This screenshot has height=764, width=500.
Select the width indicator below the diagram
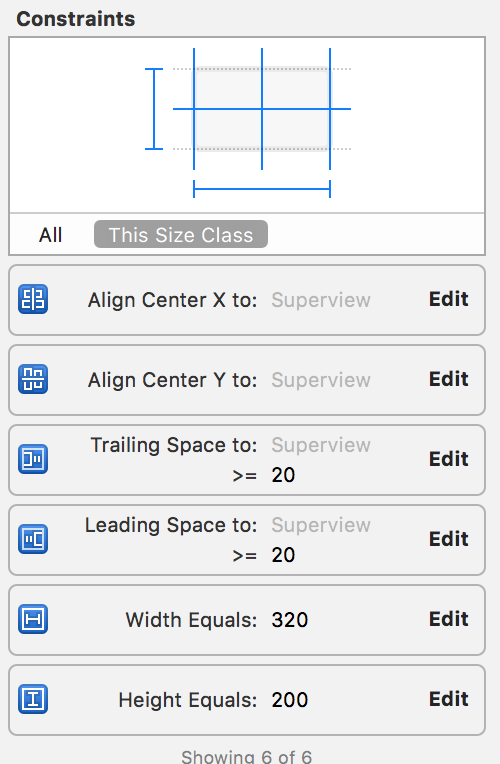[x=262, y=189]
